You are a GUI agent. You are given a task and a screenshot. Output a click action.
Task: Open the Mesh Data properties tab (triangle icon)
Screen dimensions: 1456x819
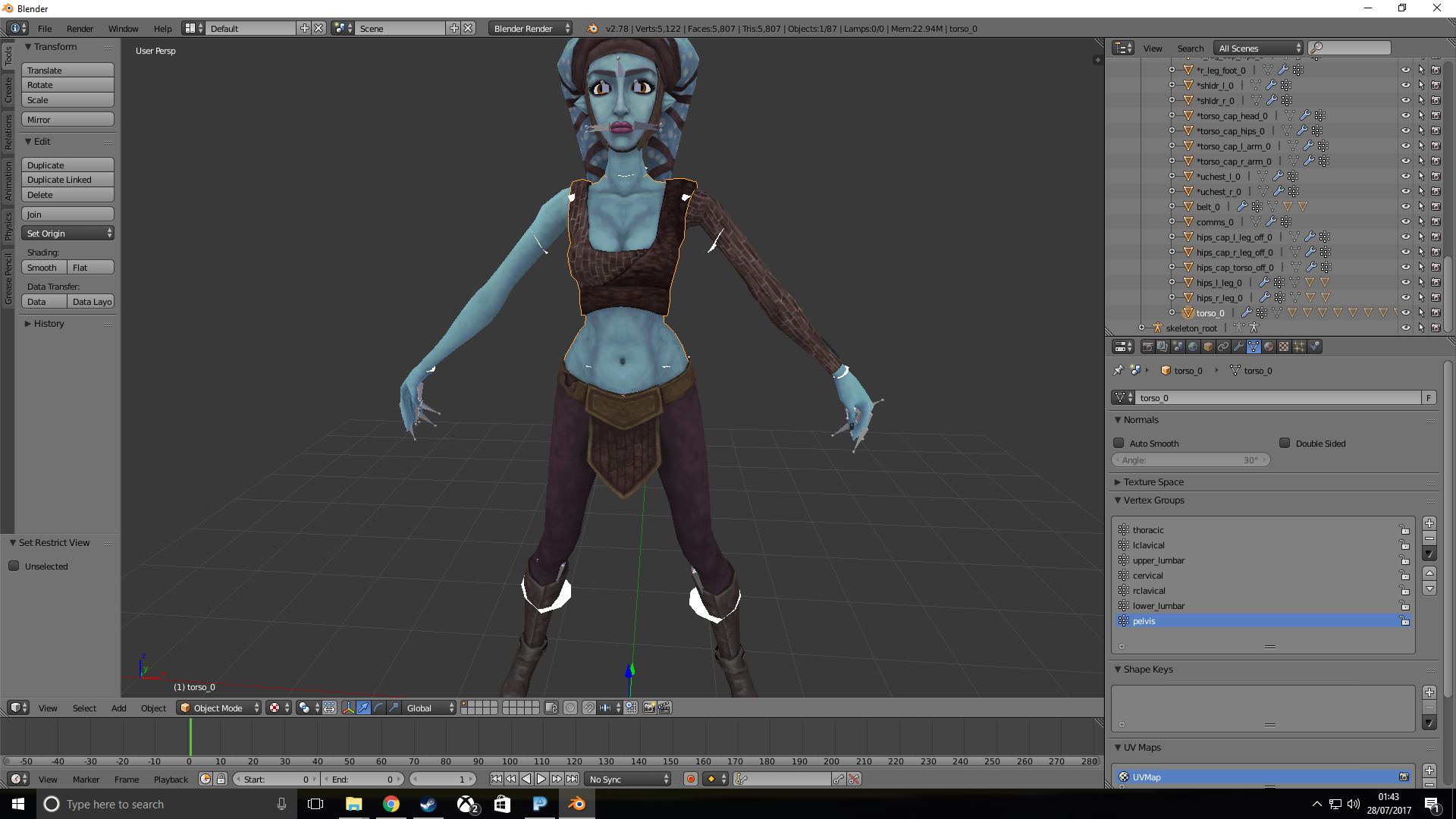(x=1254, y=347)
